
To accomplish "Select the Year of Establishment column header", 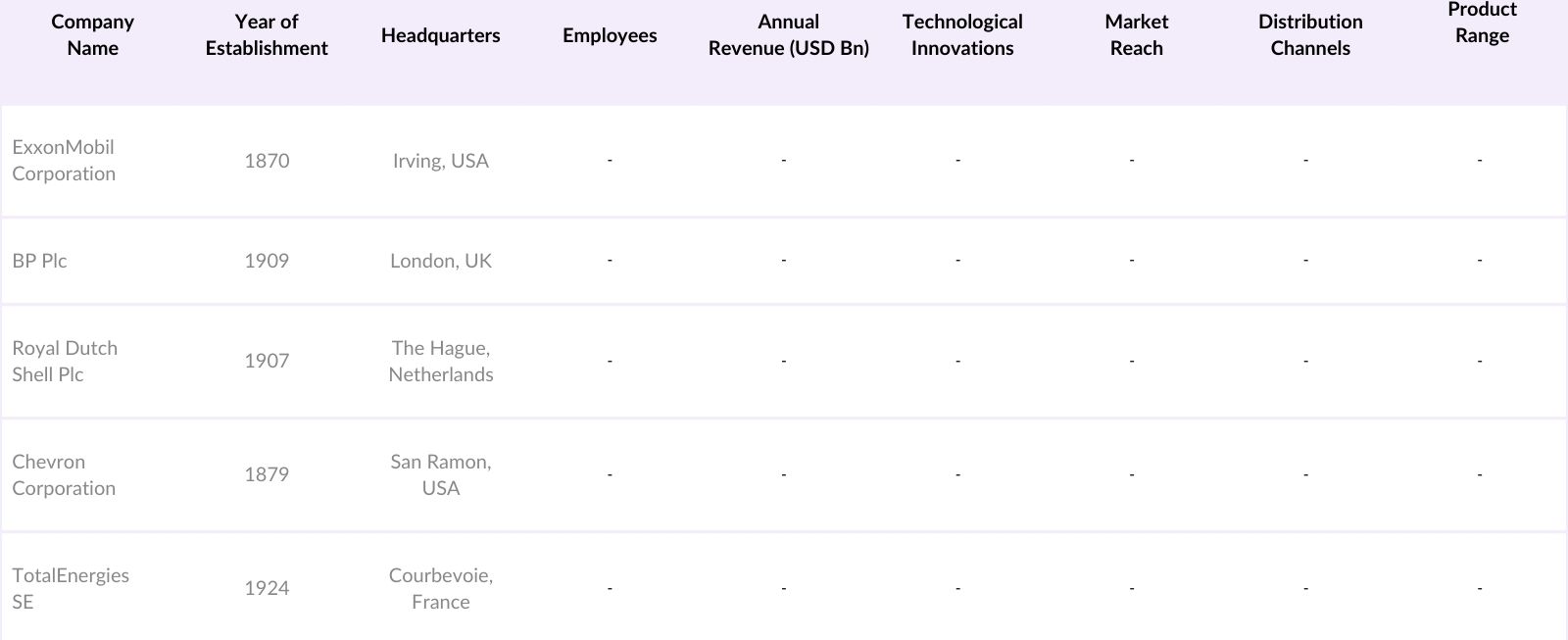I will tap(267, 35).
